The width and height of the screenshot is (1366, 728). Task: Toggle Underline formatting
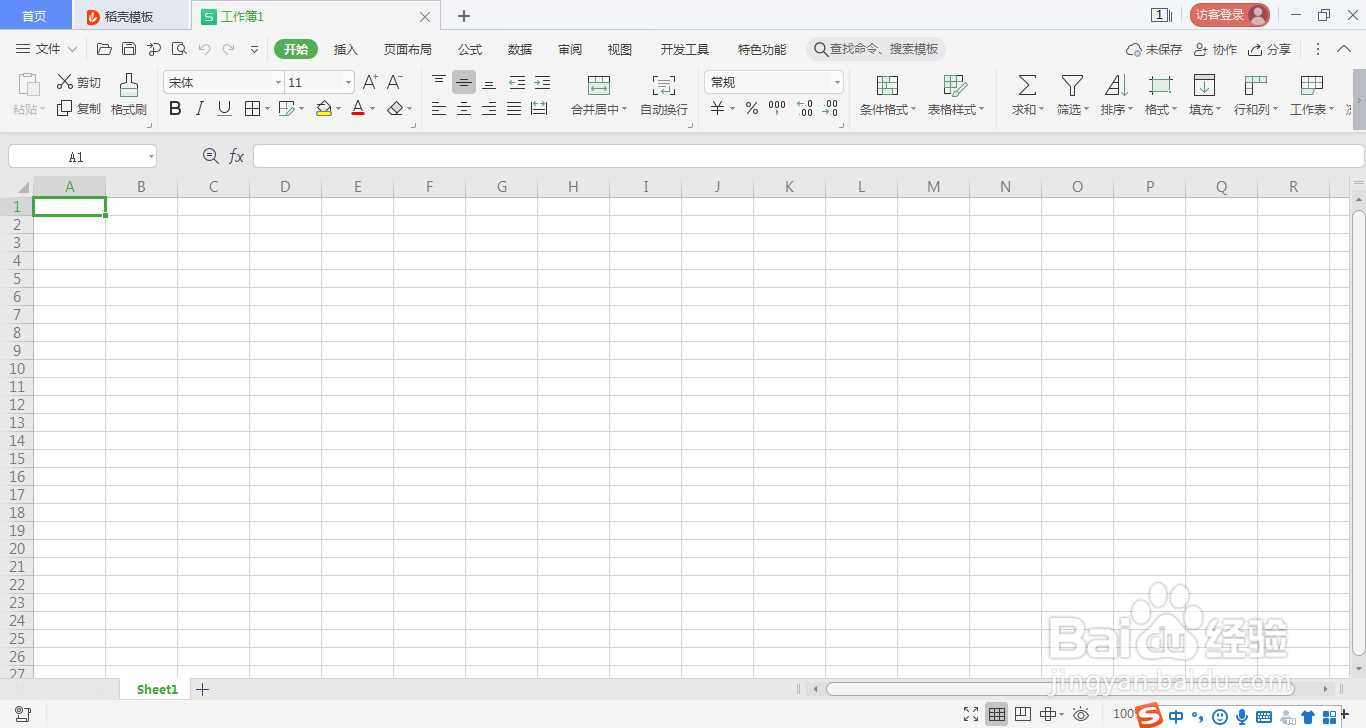(x=224, y=108)
